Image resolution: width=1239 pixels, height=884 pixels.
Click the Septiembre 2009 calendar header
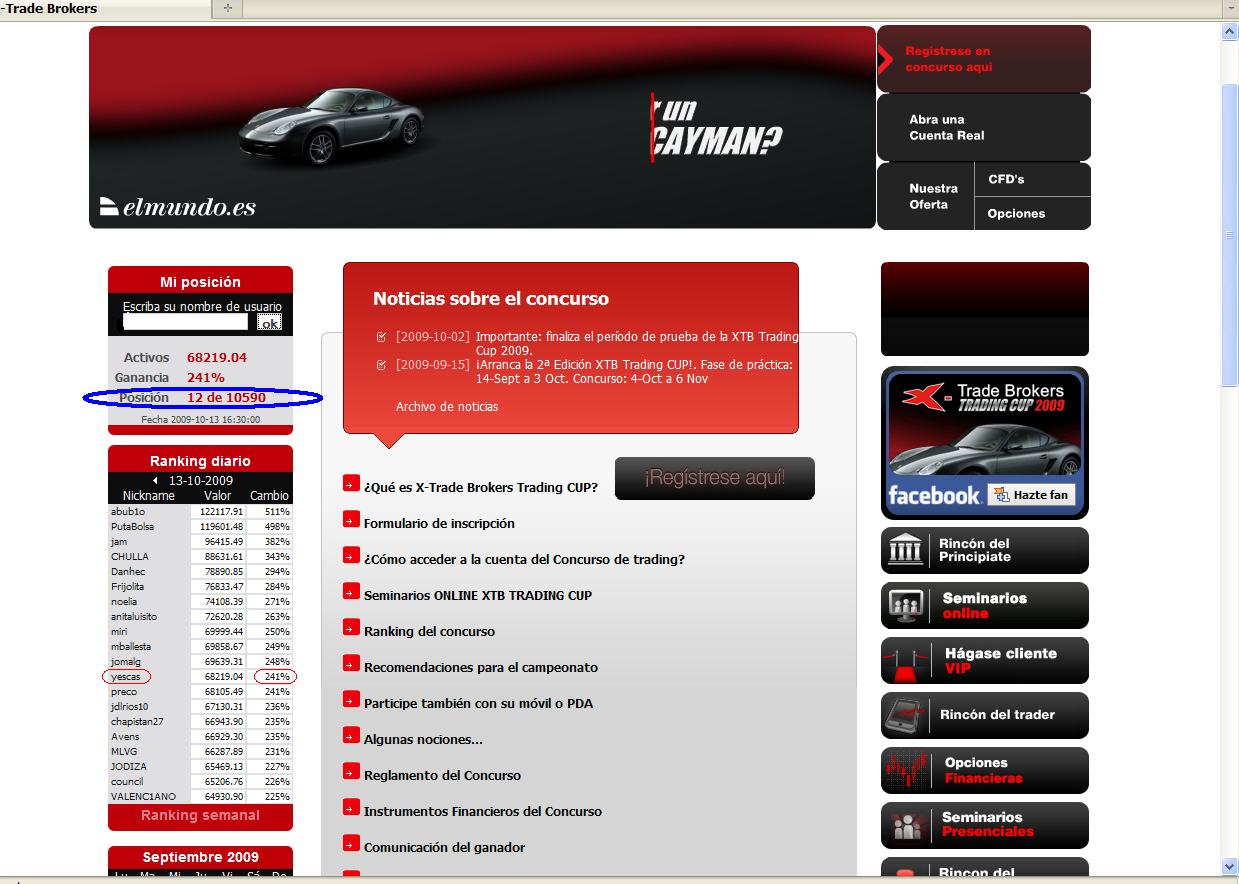pos(200,857)
